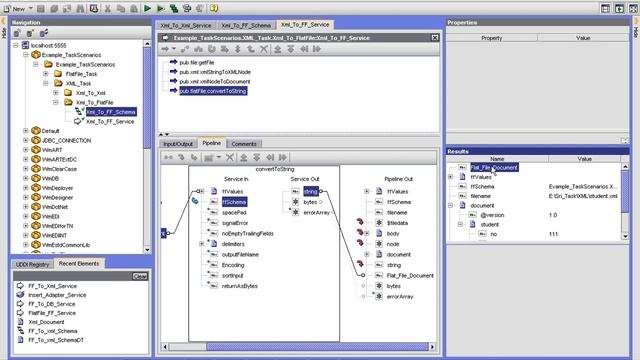Close the Xml_To_FF_Service editor pane
Viewport: 640px width, 360px height.
435,38
